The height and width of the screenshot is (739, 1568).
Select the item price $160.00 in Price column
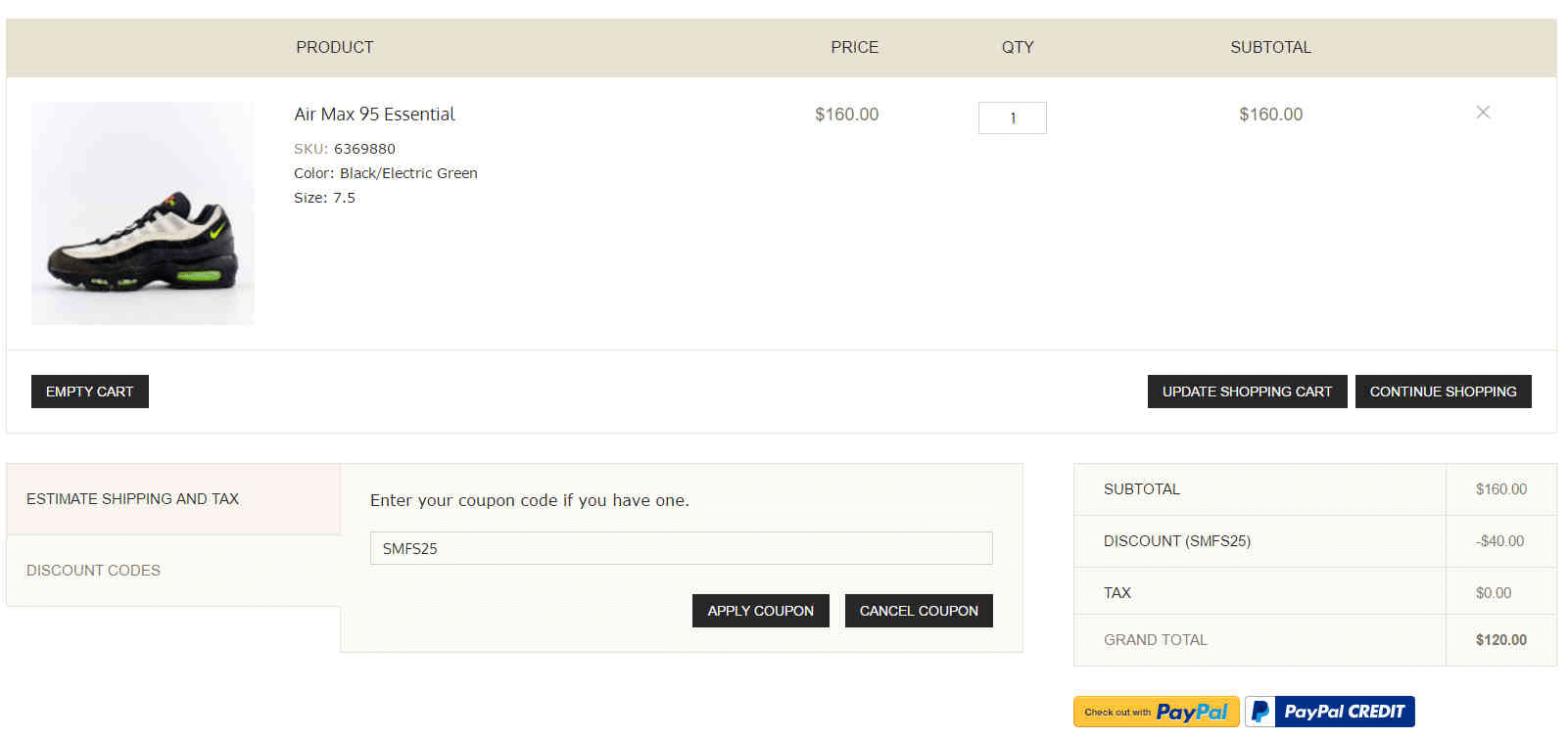coord(846,115)
